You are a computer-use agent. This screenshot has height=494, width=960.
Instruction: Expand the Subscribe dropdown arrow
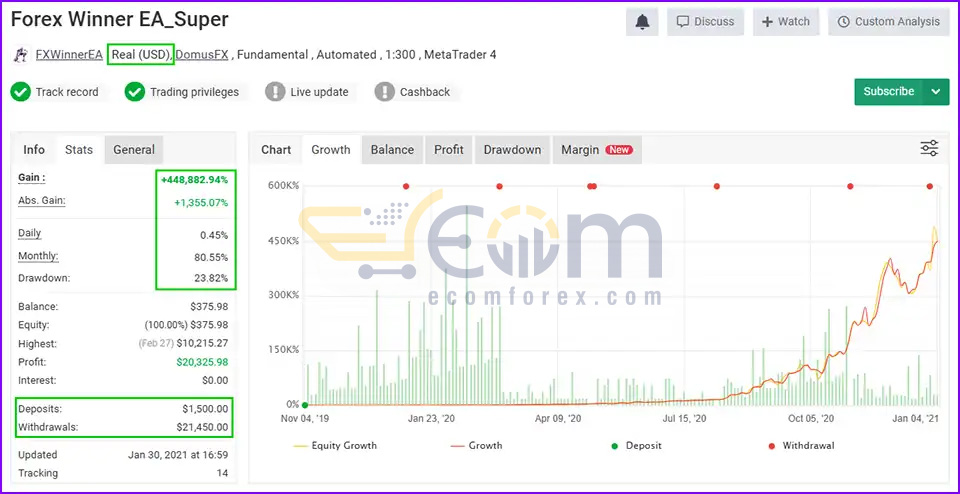click(x=936, y=92)
